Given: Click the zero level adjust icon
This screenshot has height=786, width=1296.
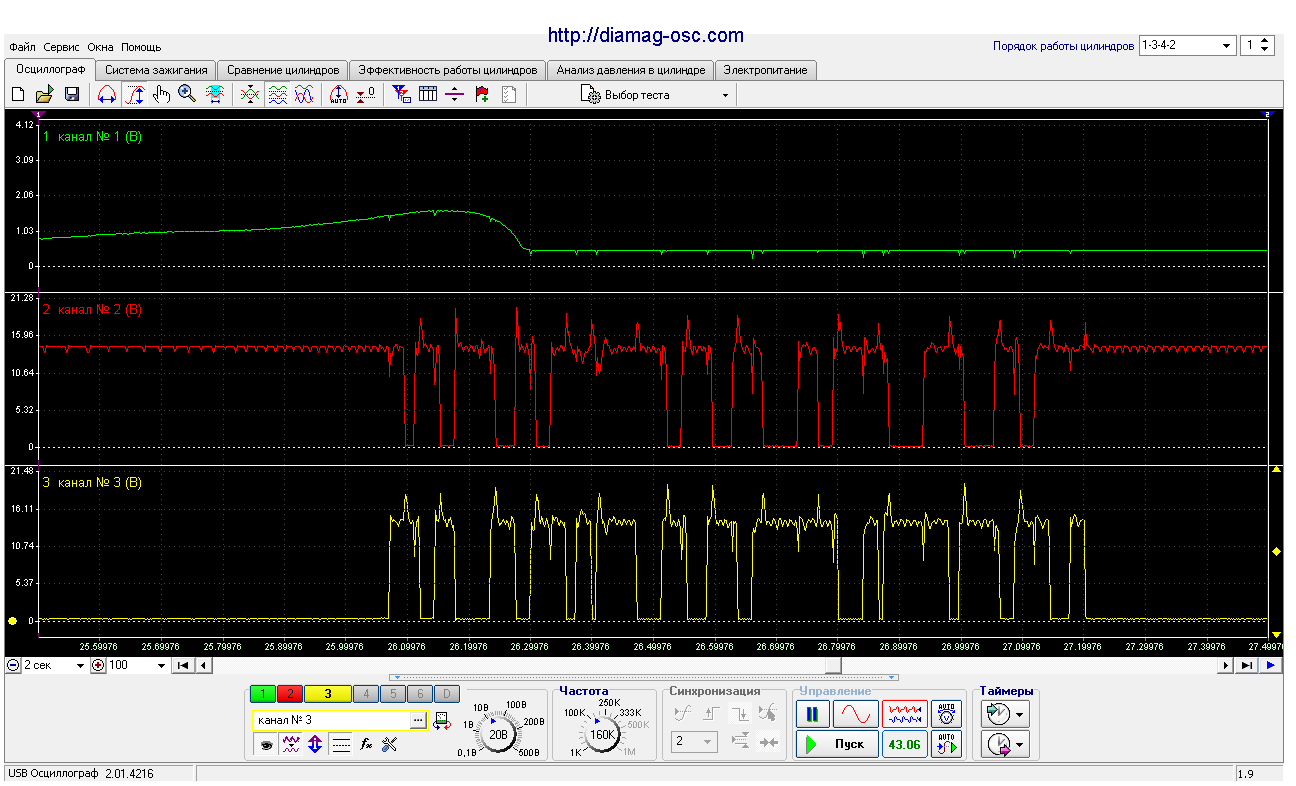Looking at the screenshot, I should 366,95.
